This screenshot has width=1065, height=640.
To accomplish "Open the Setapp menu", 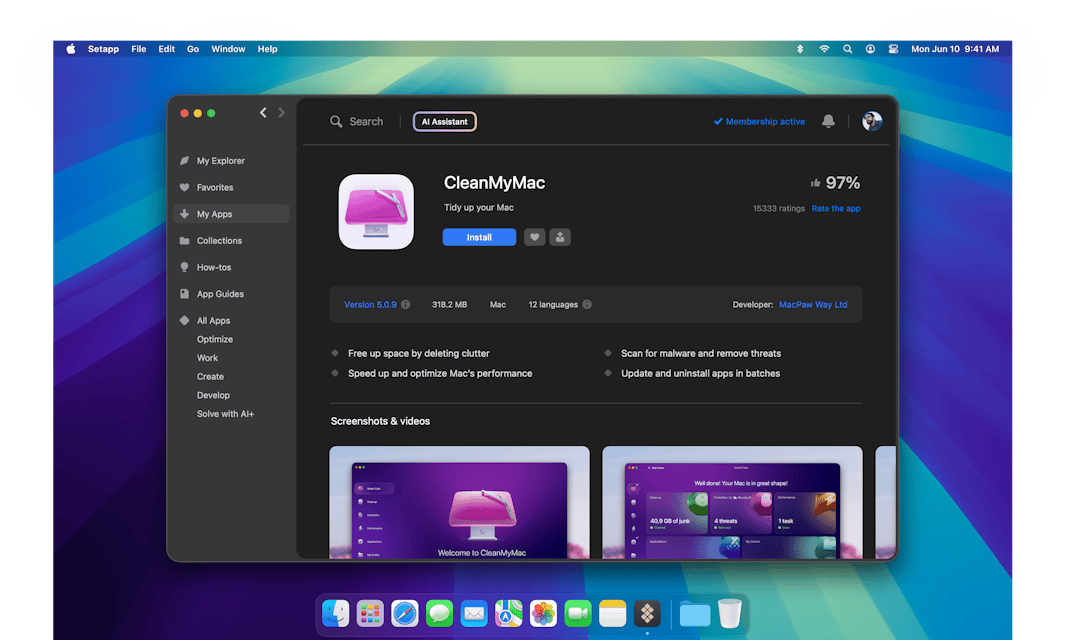I will (103, 49).
